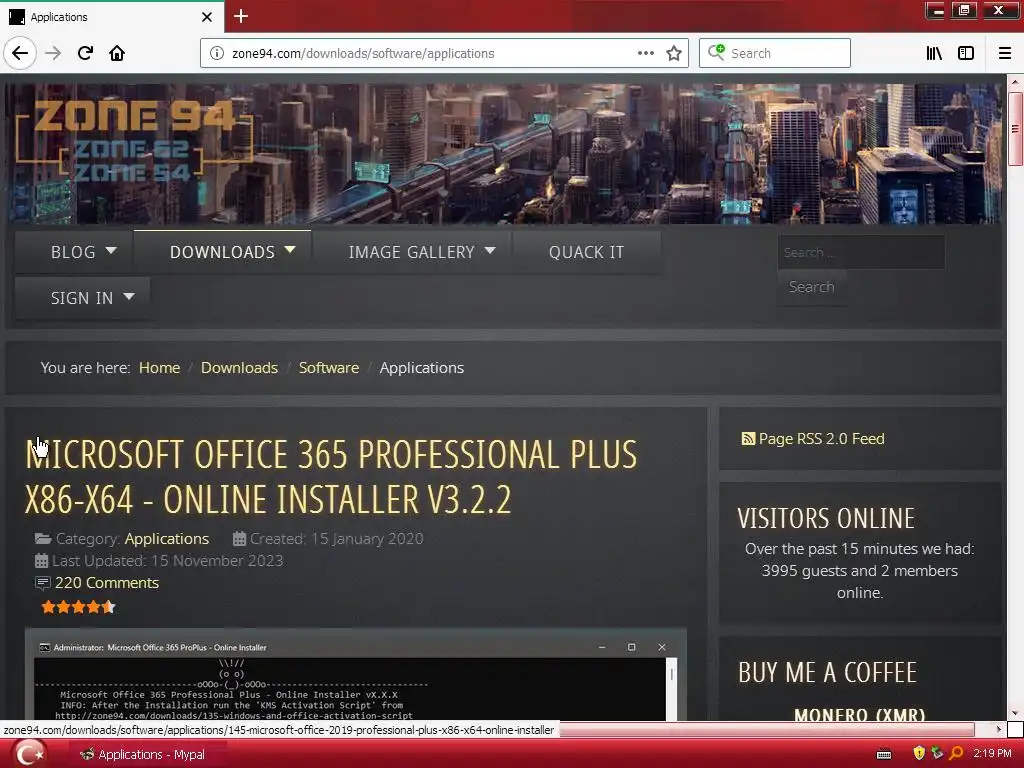Click the vertical page scrollbar thumb
This screenshot has height=768, width=1024.
click(x=1015, y=129)
